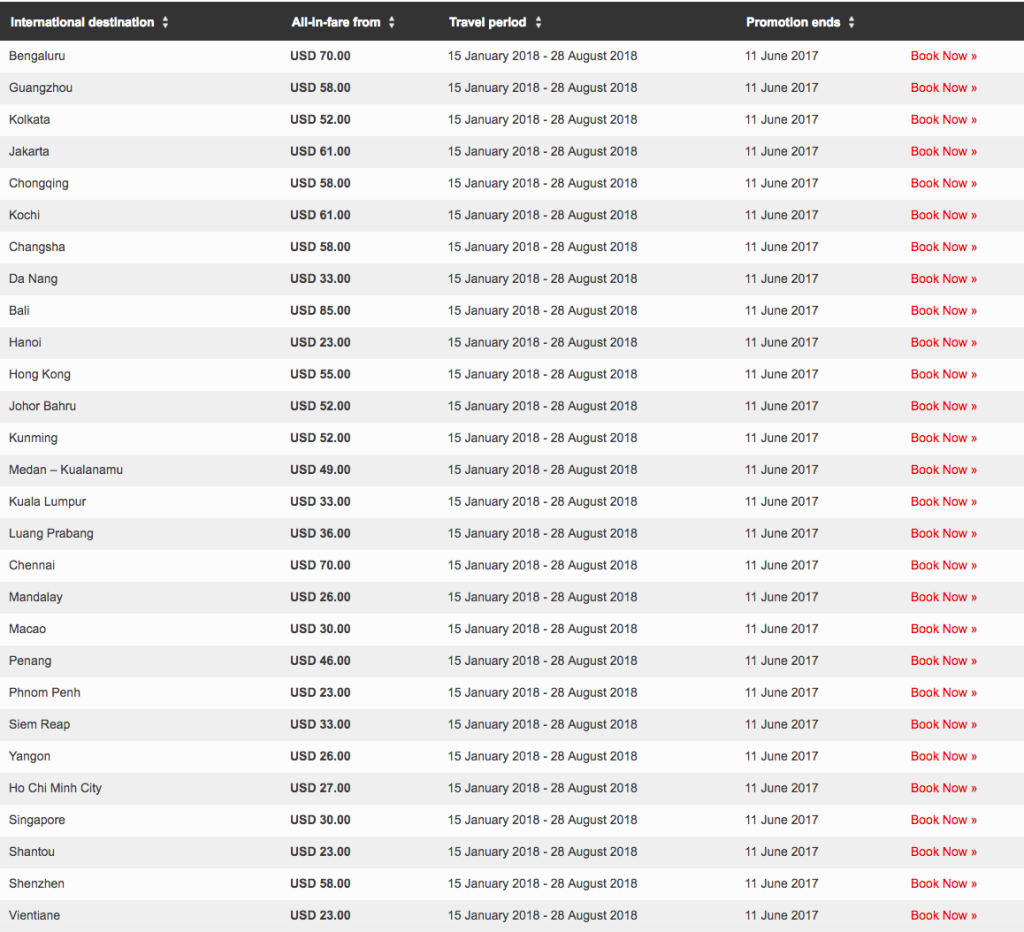Open Book Now link for Jakarta
Image resolution: width=1024 pixels, height=932 pixels.
click(x=943, y=152)
